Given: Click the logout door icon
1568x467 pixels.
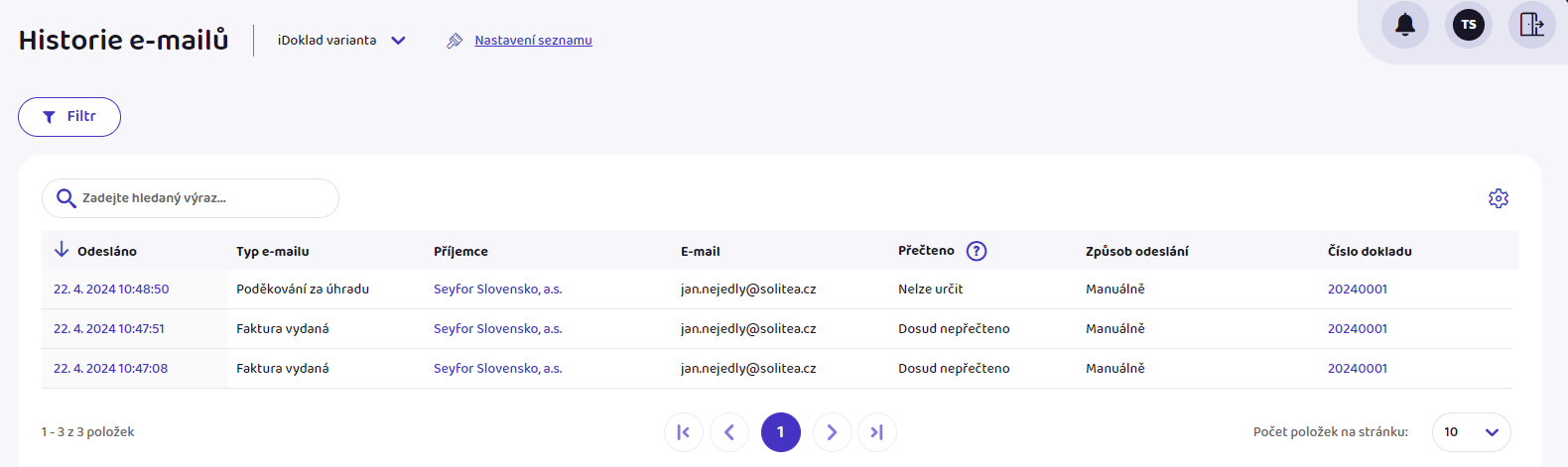Looking at the screenshot, I should pos(1532,25).
